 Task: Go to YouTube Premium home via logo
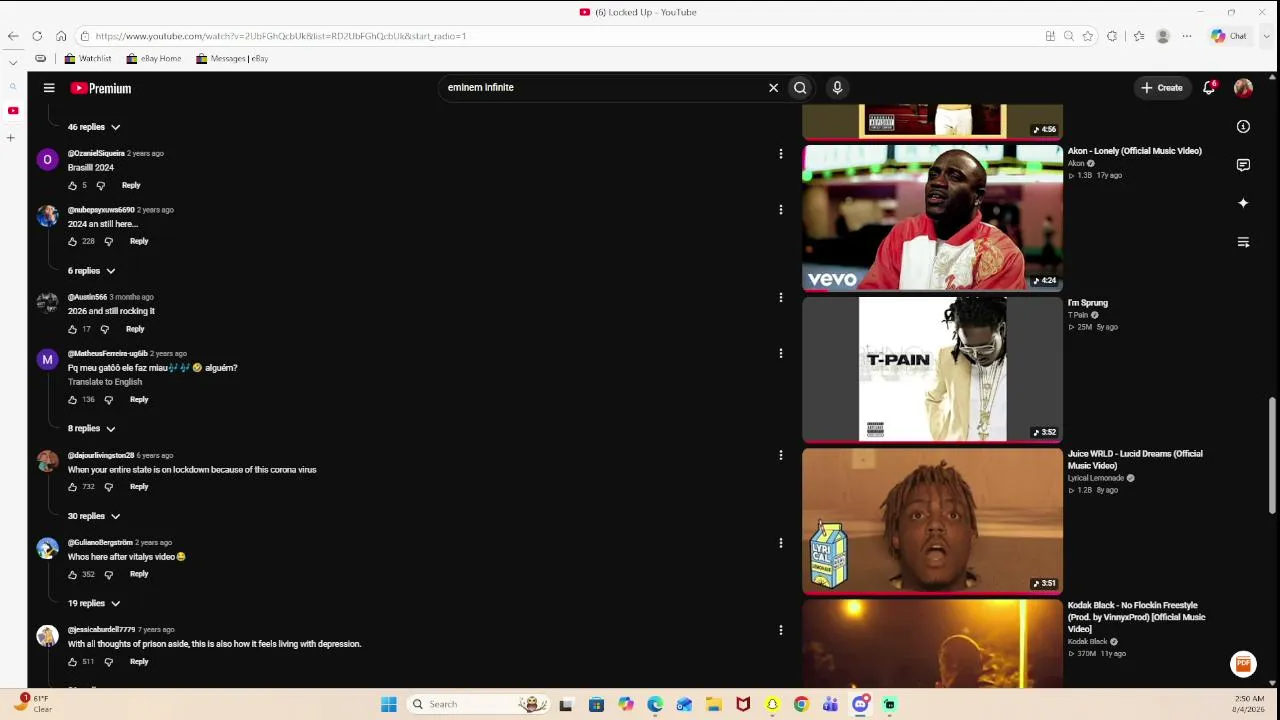(x=101, y=88)
